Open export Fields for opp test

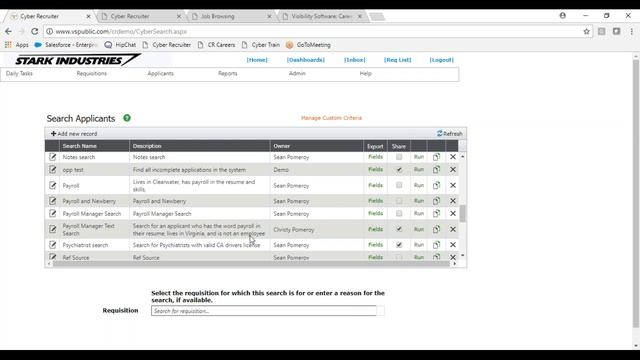pyautogui.click(x=376, y=169)
